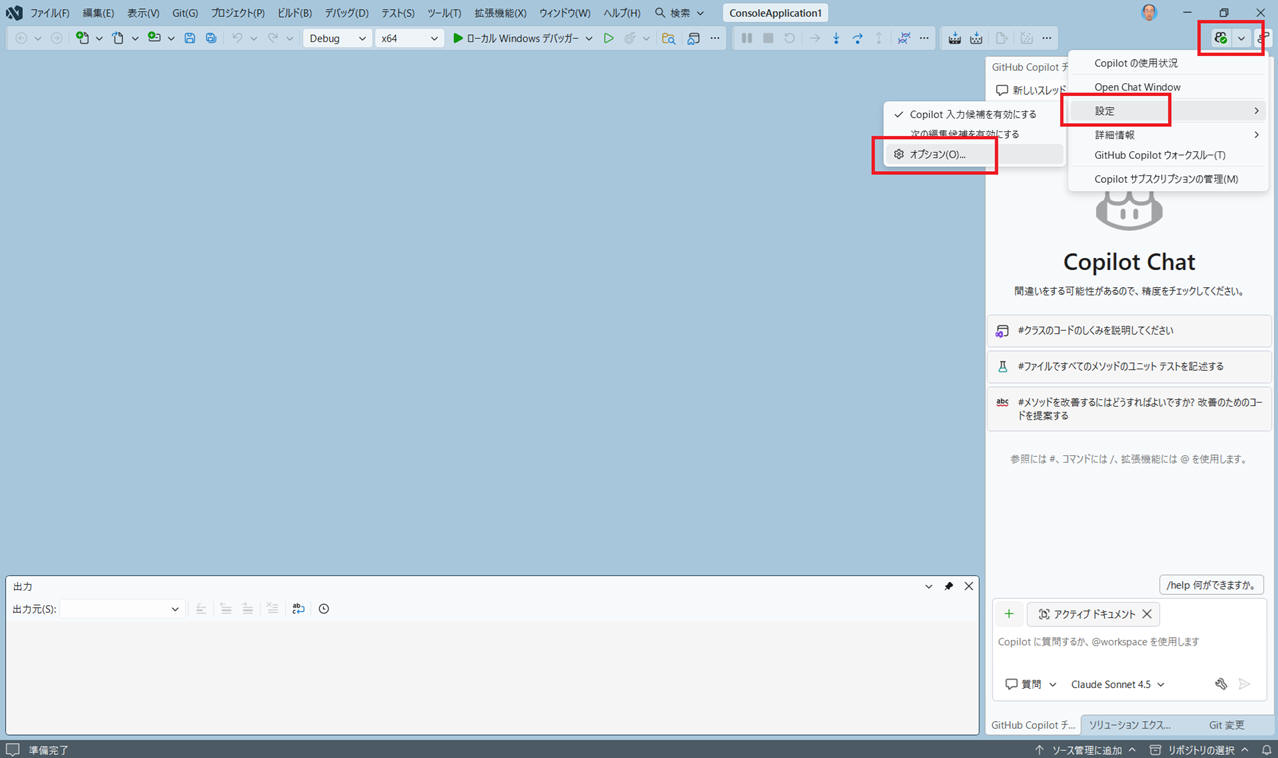Click the green plus to add chat context

[1008, 613]
